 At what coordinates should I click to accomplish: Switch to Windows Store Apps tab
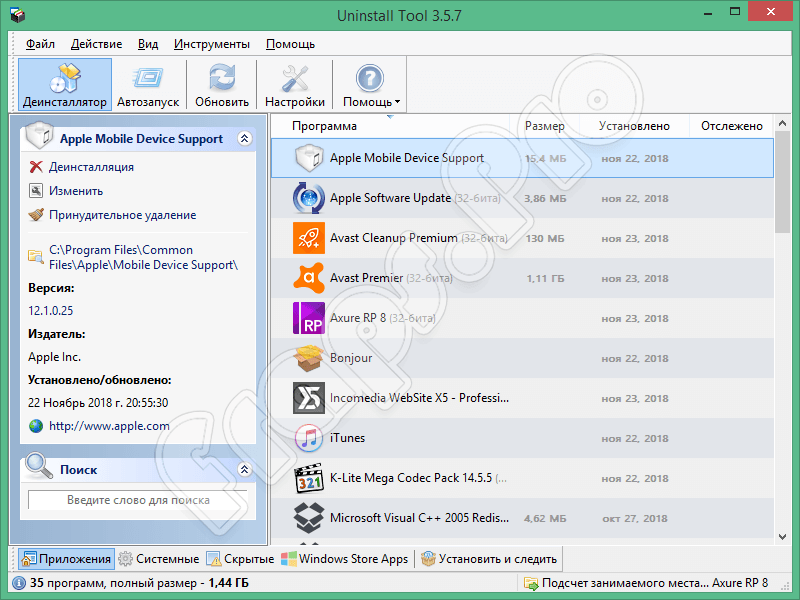(345, 559)
